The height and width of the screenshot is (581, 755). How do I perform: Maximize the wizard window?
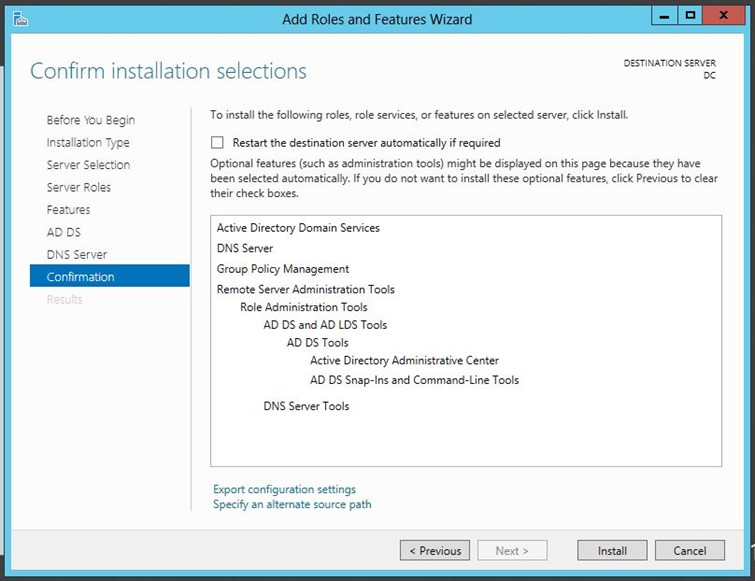pyautogui.click(x=690, y=15)
